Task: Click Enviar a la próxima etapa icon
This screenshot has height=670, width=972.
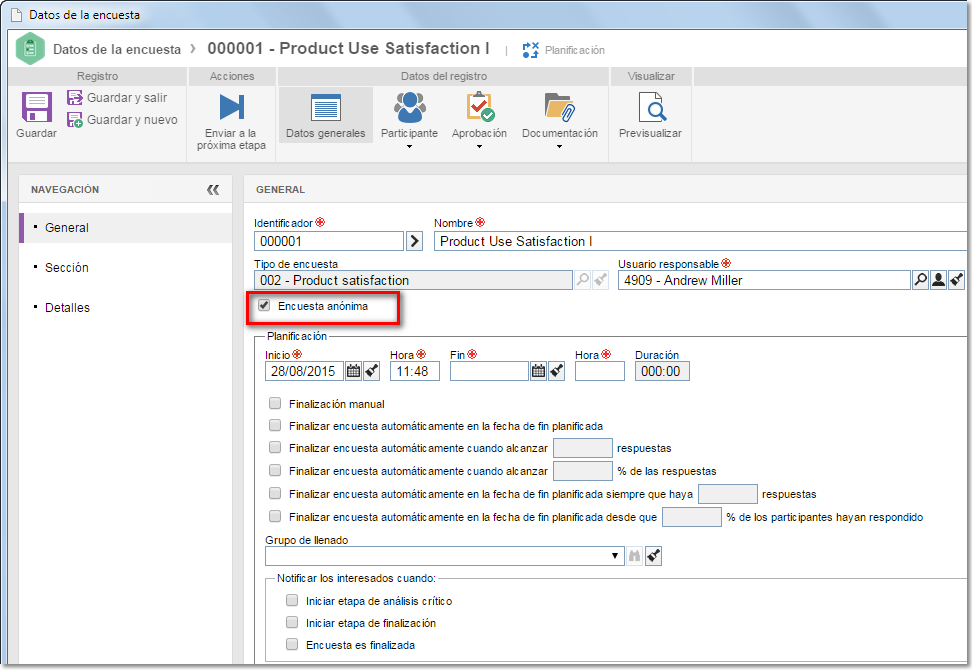Action: [232, 107]
